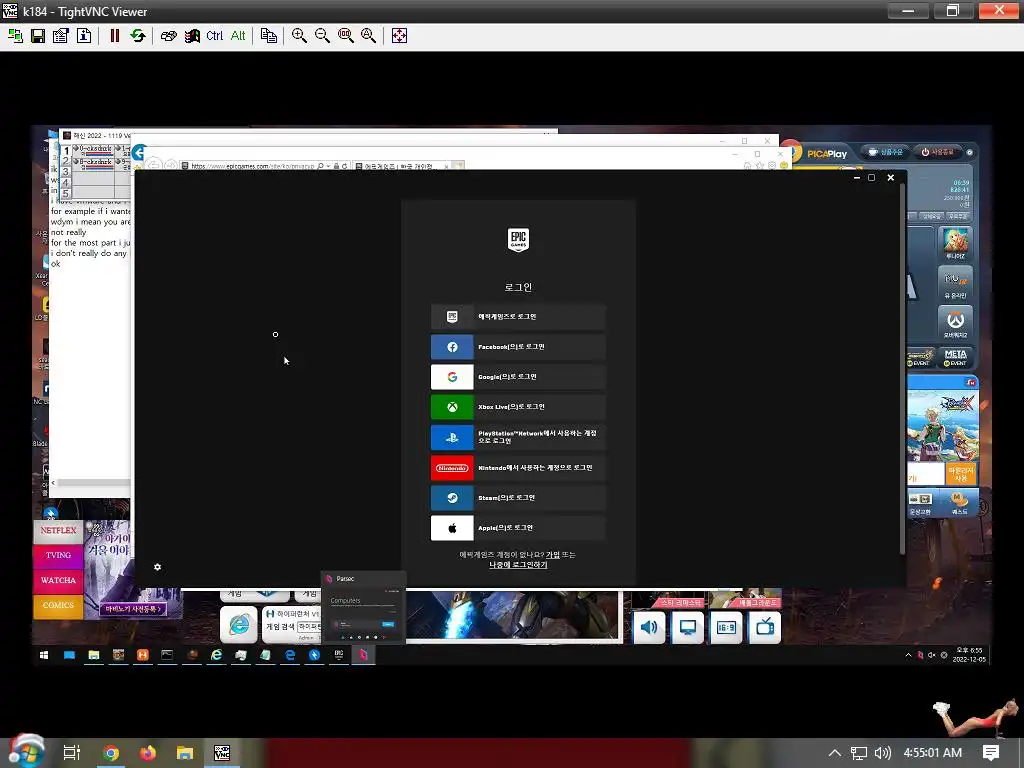Click the speaker volume button in PICAPlay

pyautogui.click(x=649, y=628)
